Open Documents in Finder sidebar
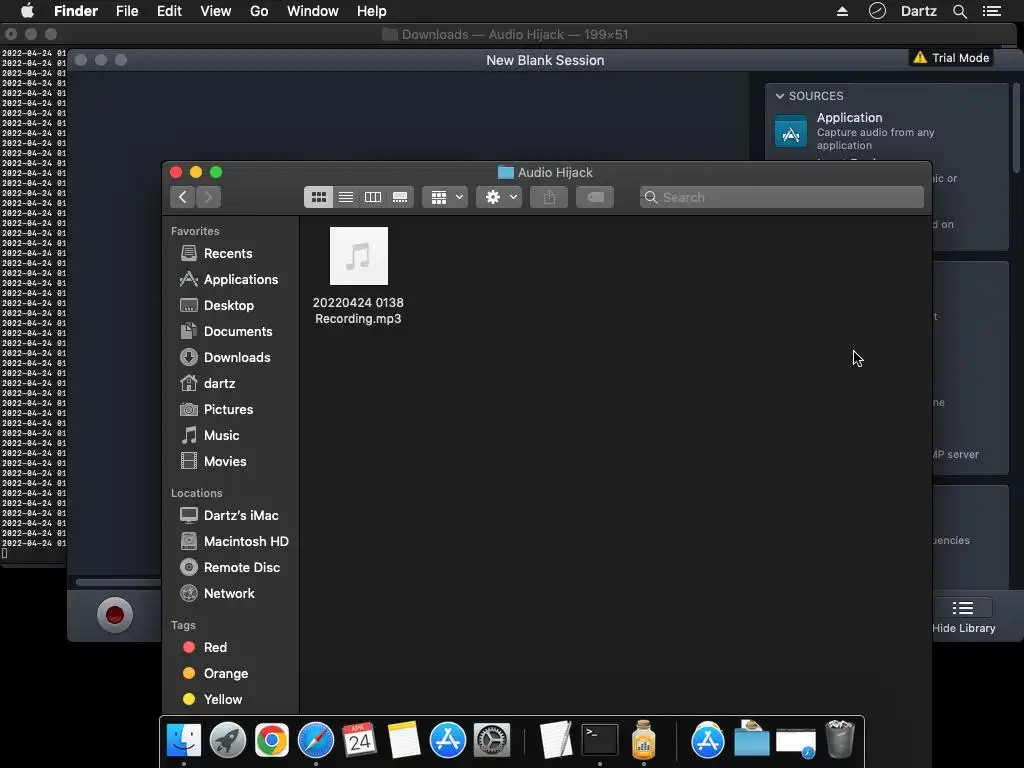The width and height of the screenshot is (1024, 768). (x=227, y=332)
